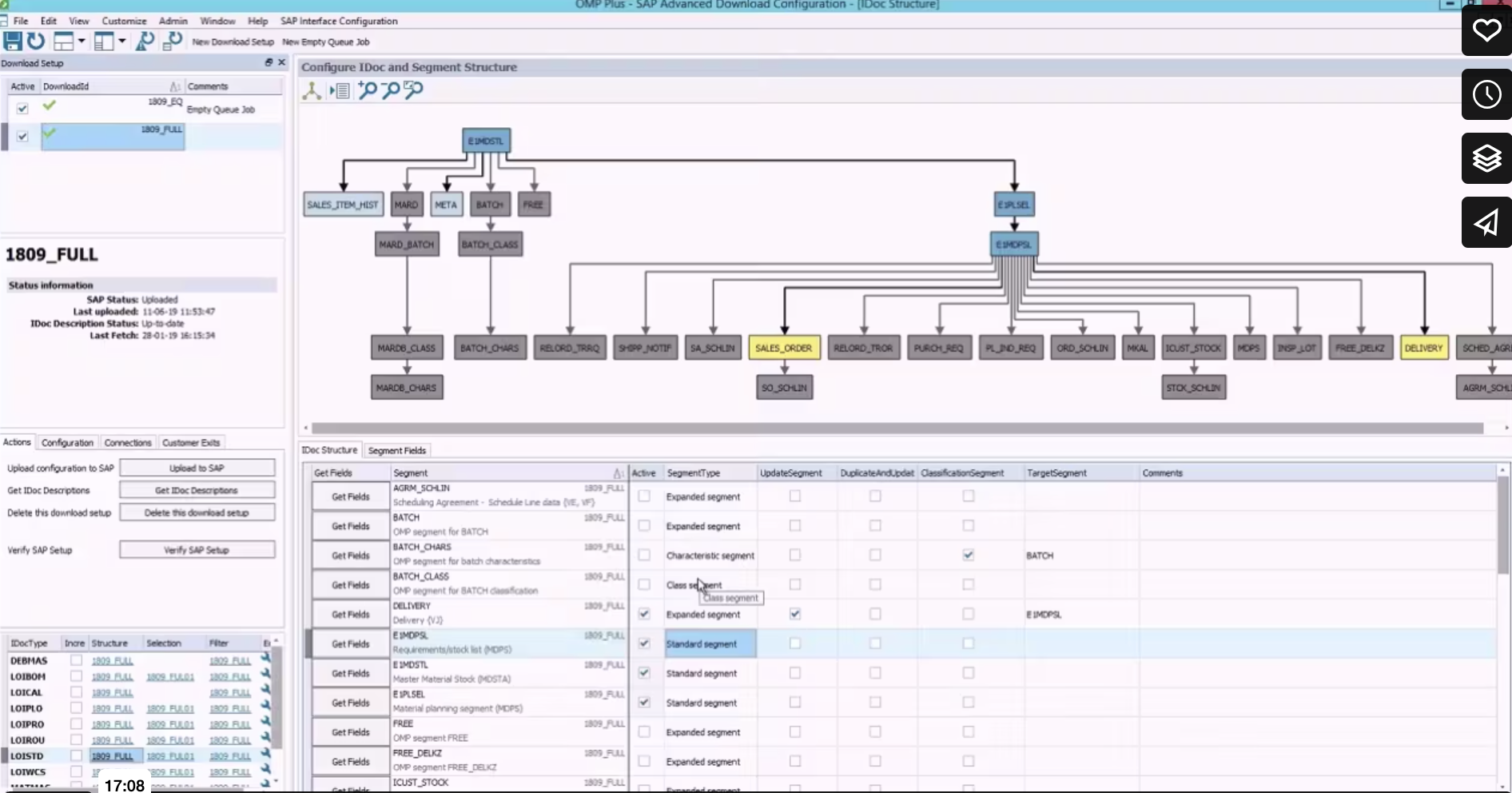This screenshot has height=793, width=1512.
Task: Open the 1809_FULL filter link for LOICAL
Action: tap(230, 692)
